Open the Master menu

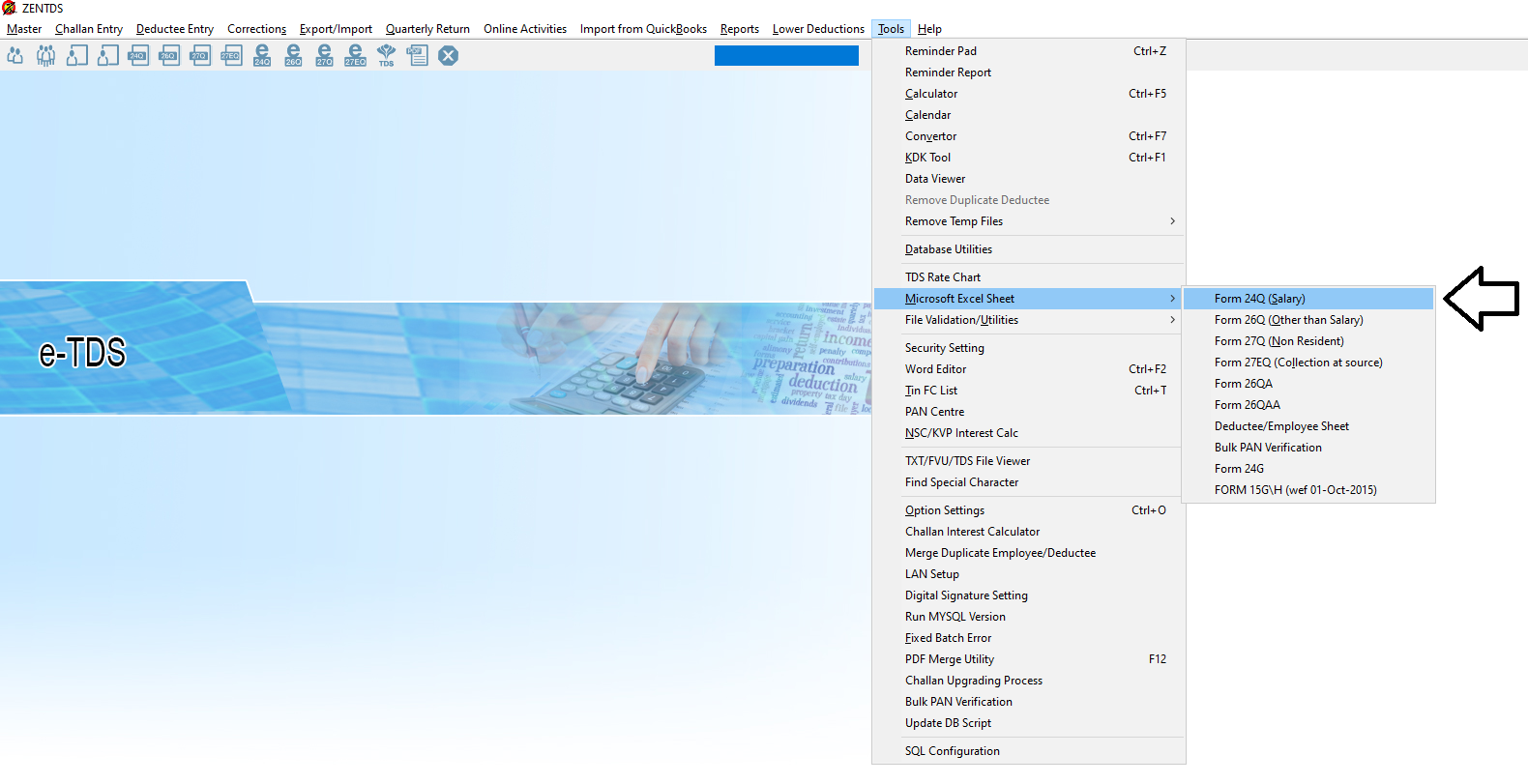24,29
